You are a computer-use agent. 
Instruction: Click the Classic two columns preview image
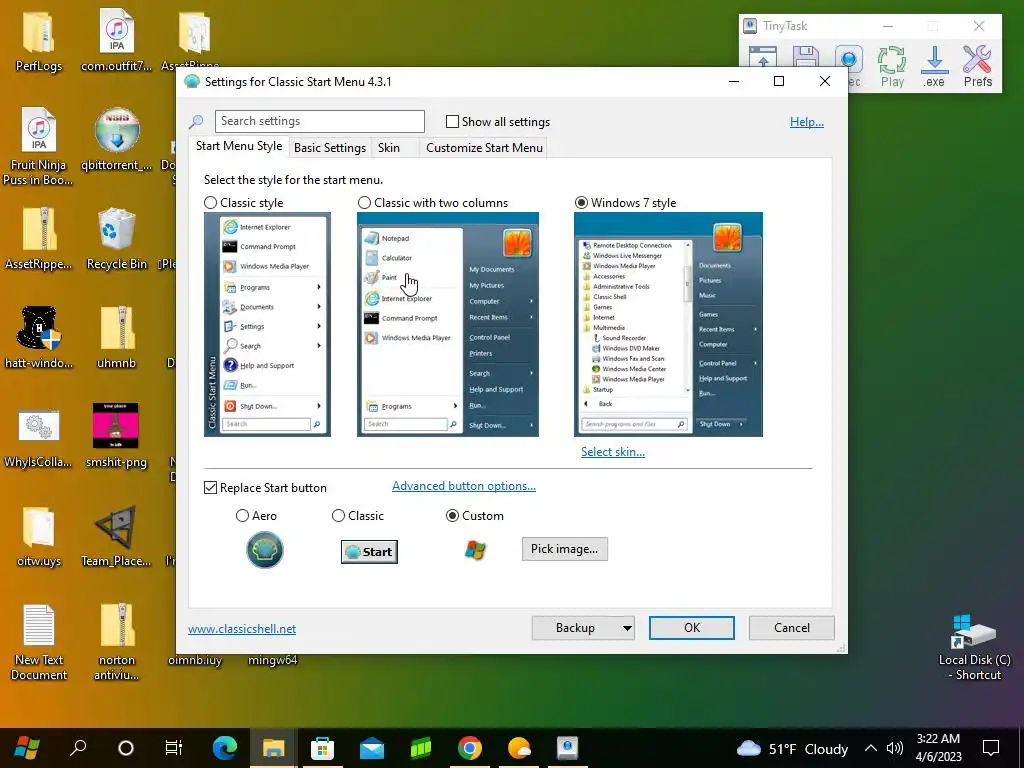coord(448,325)
